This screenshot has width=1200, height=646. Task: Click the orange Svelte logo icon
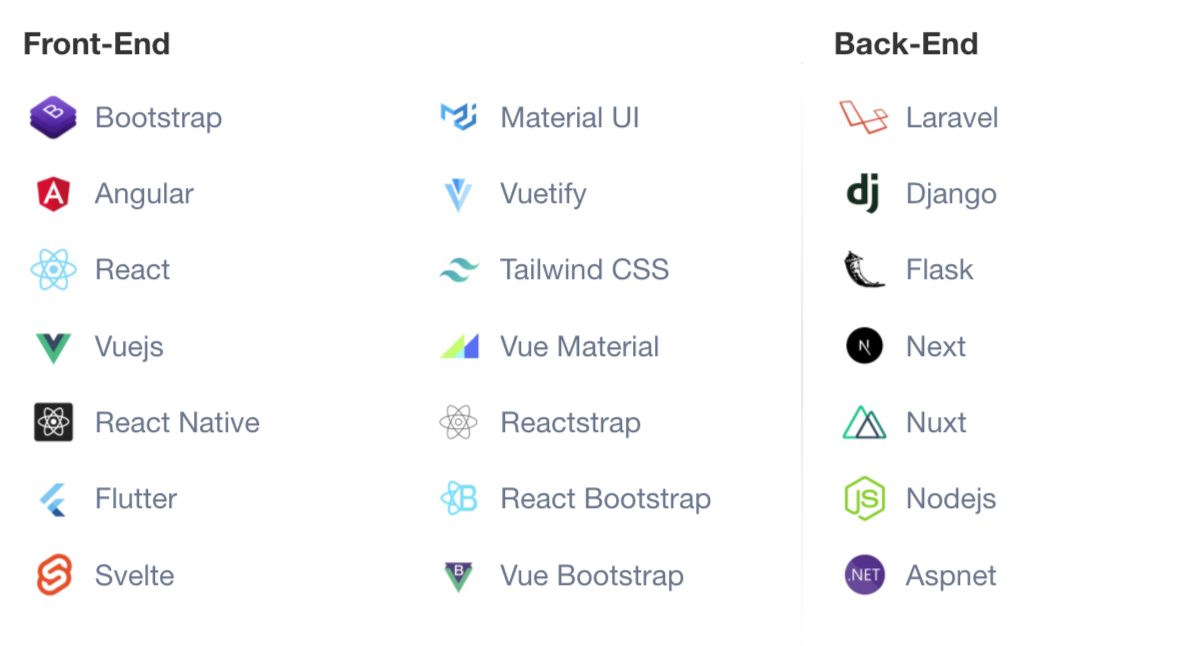[x=53, y=576]
